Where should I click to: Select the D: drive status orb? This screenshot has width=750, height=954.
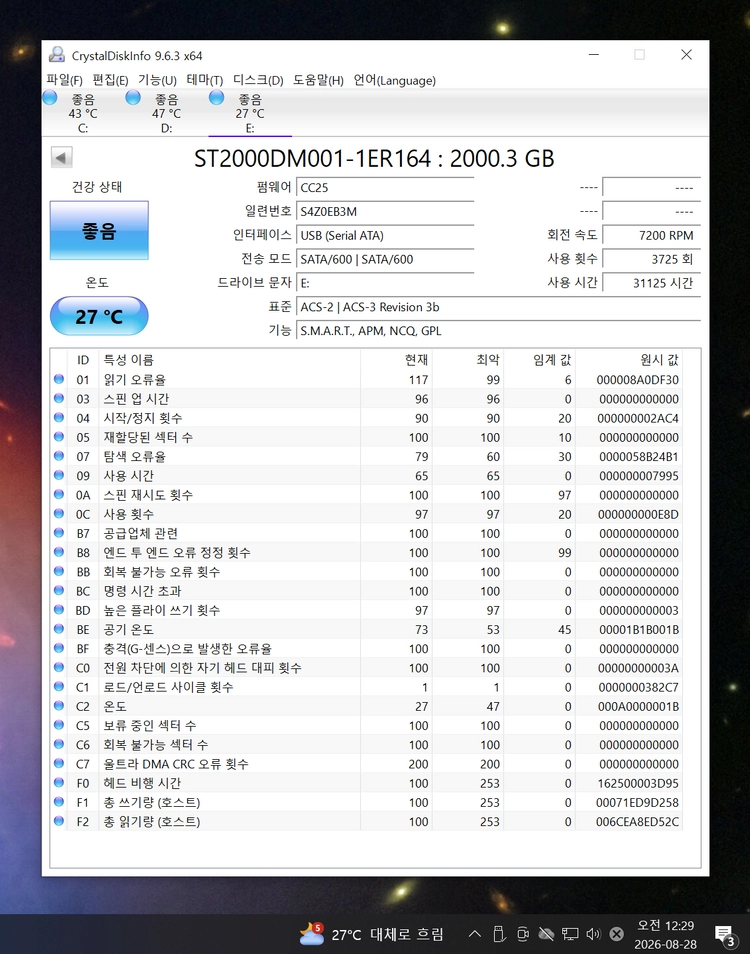(133, 97)
